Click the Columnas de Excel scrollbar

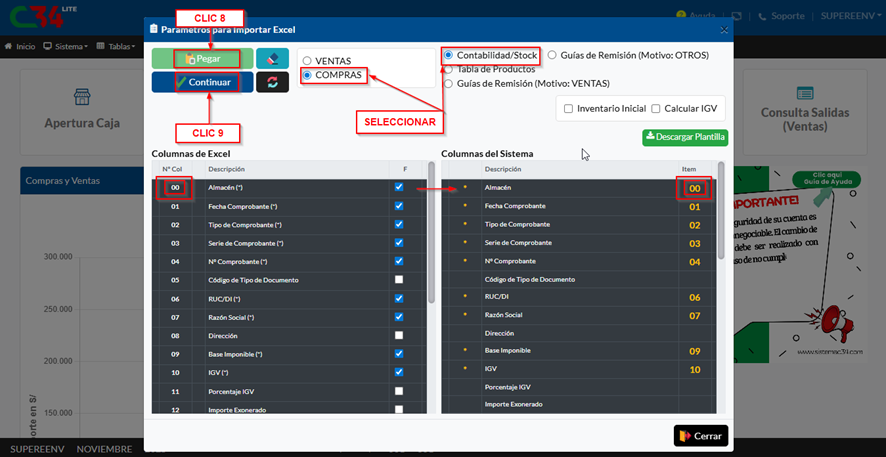pyautogui.click(x=431, y=240)
